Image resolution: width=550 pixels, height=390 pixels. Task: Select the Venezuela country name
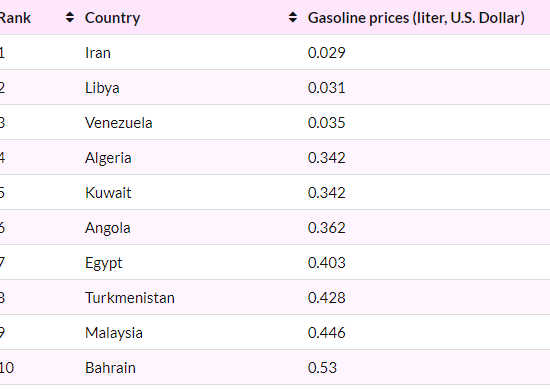click(x=119, y=123)
